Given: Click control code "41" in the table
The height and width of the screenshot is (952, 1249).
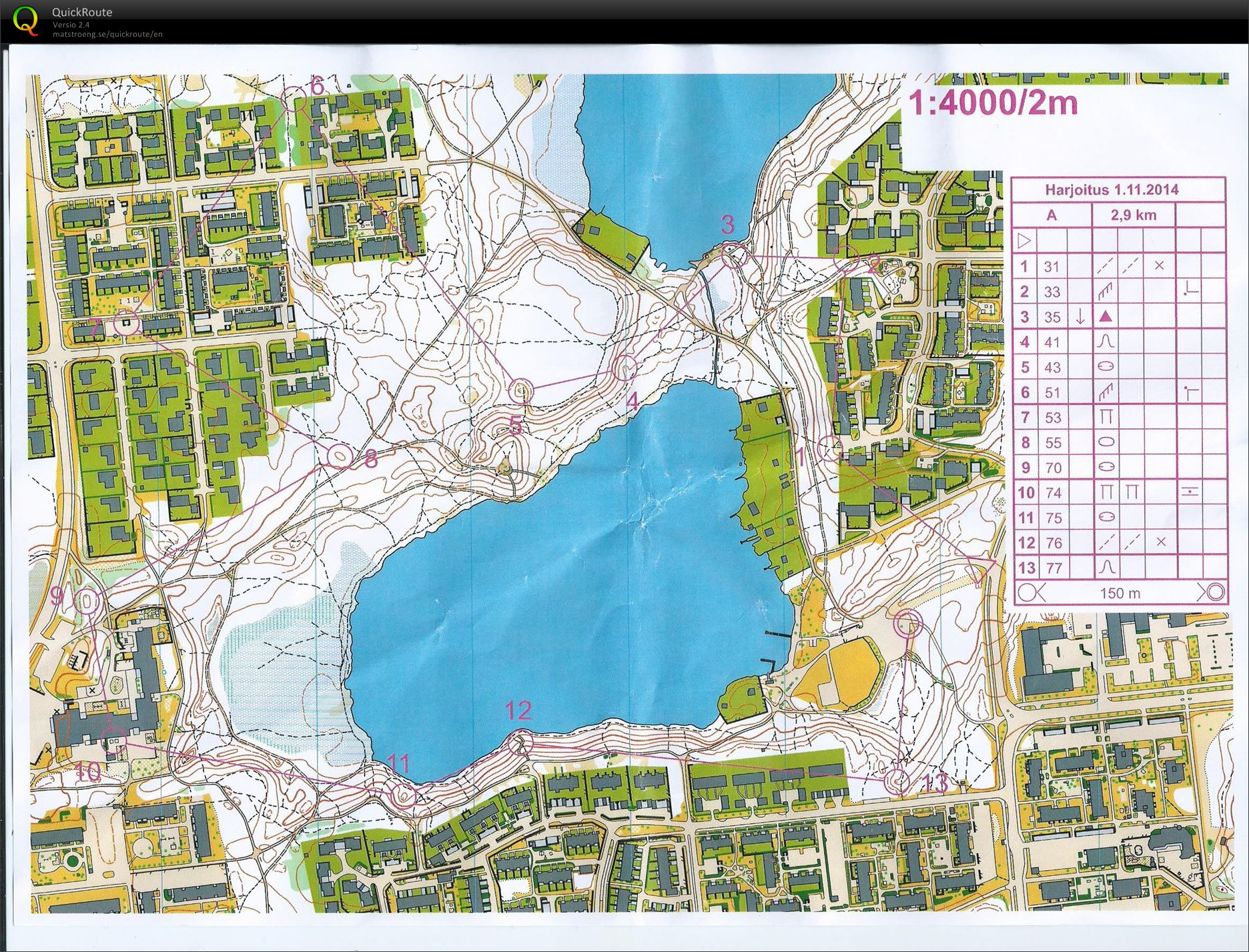Looking at the screenshot, I should (1052, 342).
